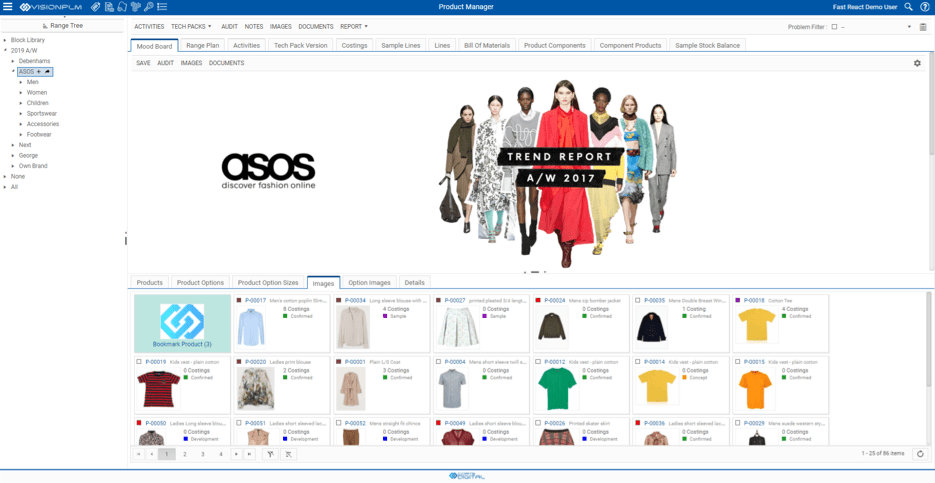Click the clipboard icon beside Problem Filter

pyautogui.click(x=923, y=27)
